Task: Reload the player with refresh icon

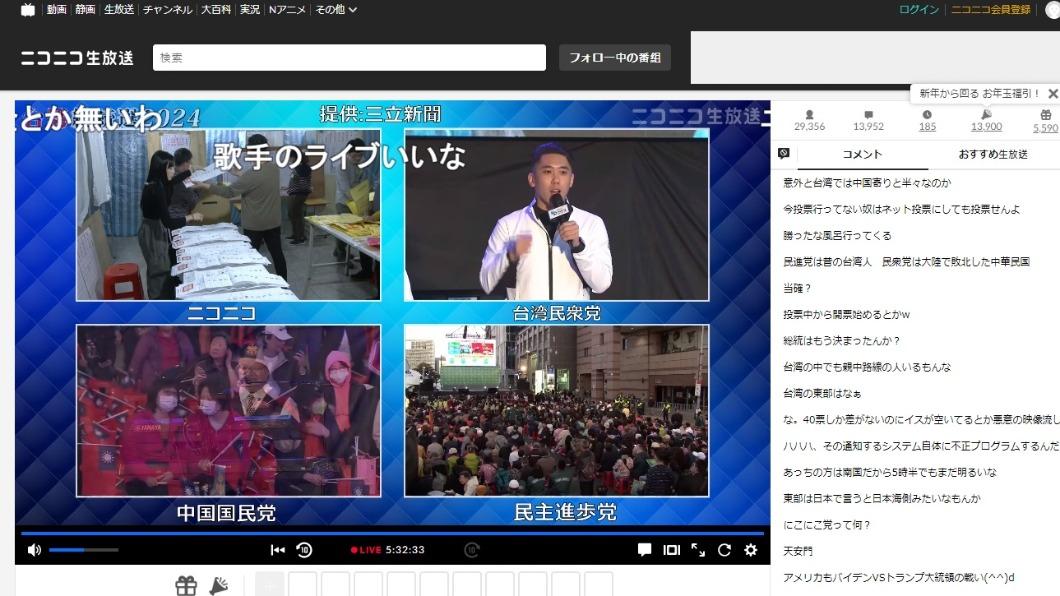Action: tap(724, 550)
